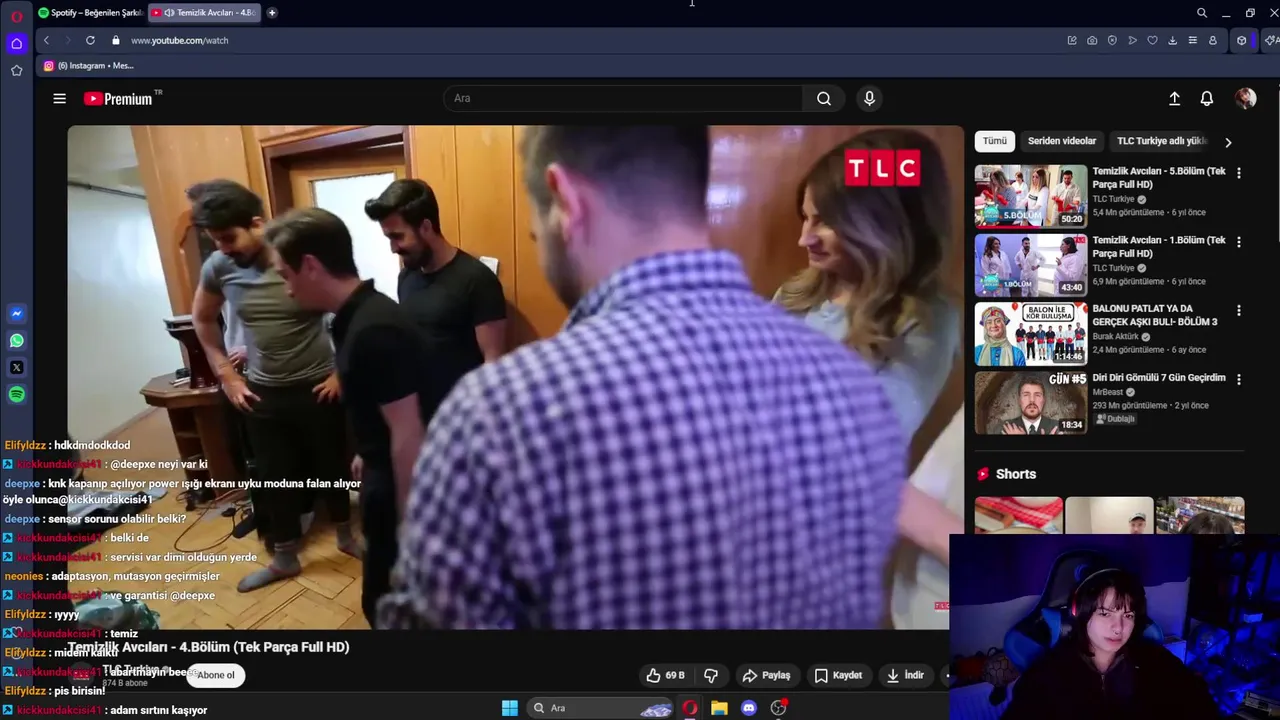Open WhatsApp in the Opera sidebar

pyautogui.click(x=16, y=341)
